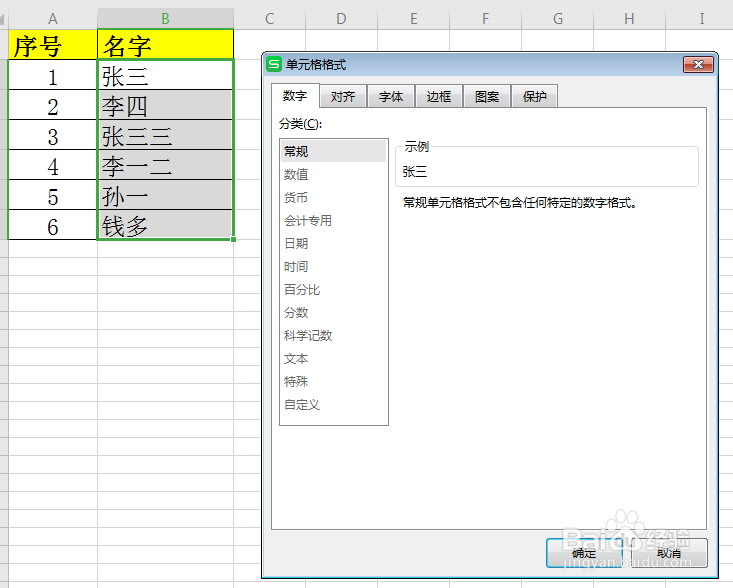The image size is (733, 588).
Task: Select 特殊 in the category list
Action: [x=334, y=381]
